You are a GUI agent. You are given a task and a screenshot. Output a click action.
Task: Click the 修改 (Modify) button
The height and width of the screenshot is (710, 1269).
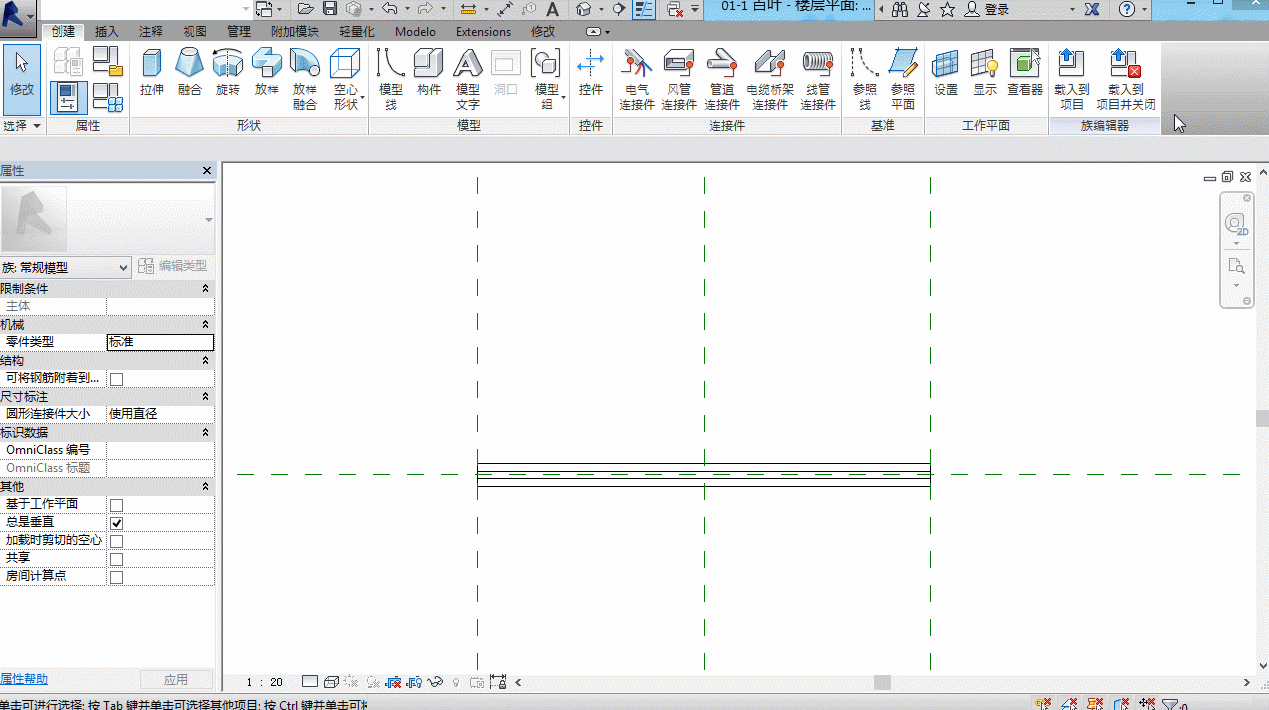tap(22, 79)
